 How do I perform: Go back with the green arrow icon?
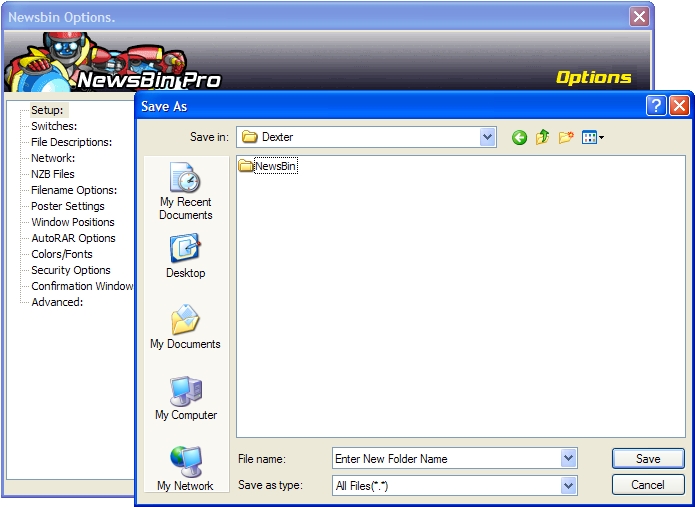point(519,138)
